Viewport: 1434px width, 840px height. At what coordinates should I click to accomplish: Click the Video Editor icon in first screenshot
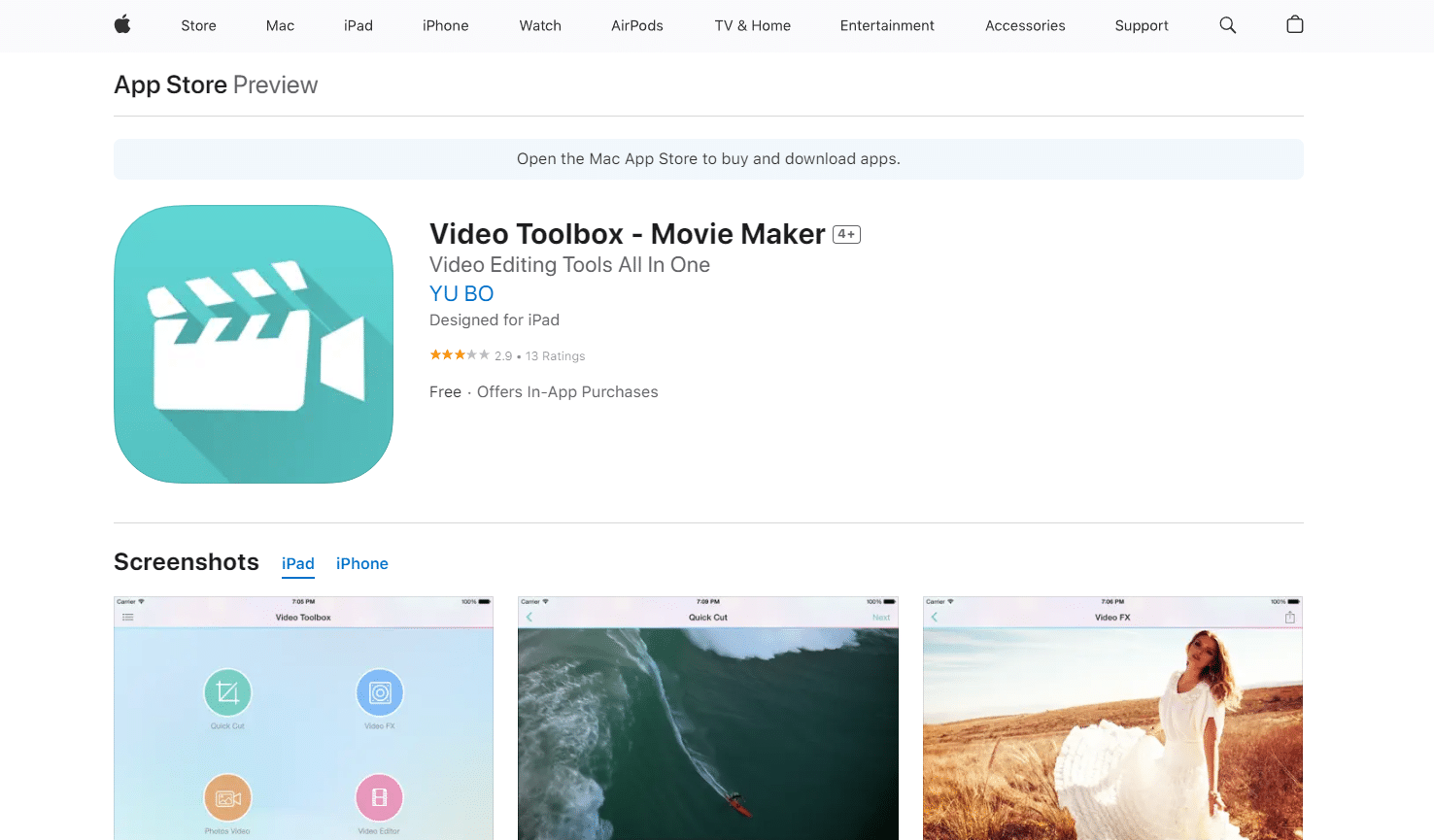380,798
